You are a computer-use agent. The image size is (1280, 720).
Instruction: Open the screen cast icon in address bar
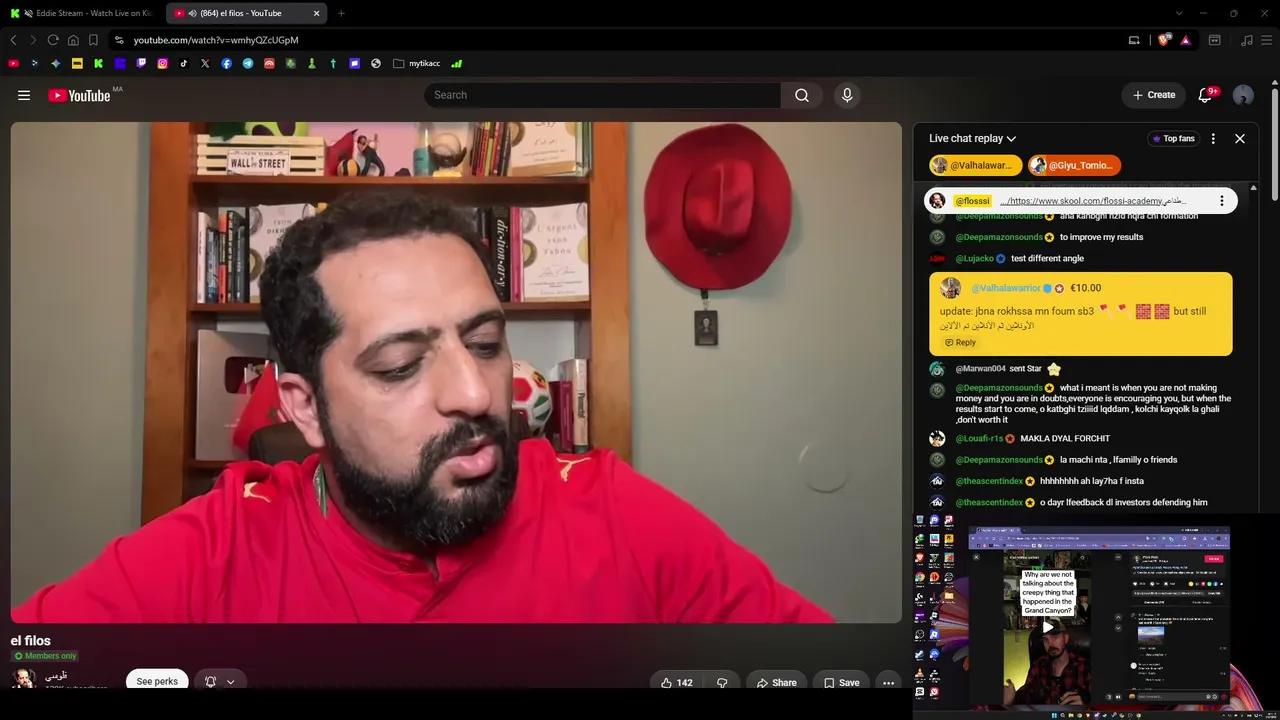click(x=1134, y=40)
